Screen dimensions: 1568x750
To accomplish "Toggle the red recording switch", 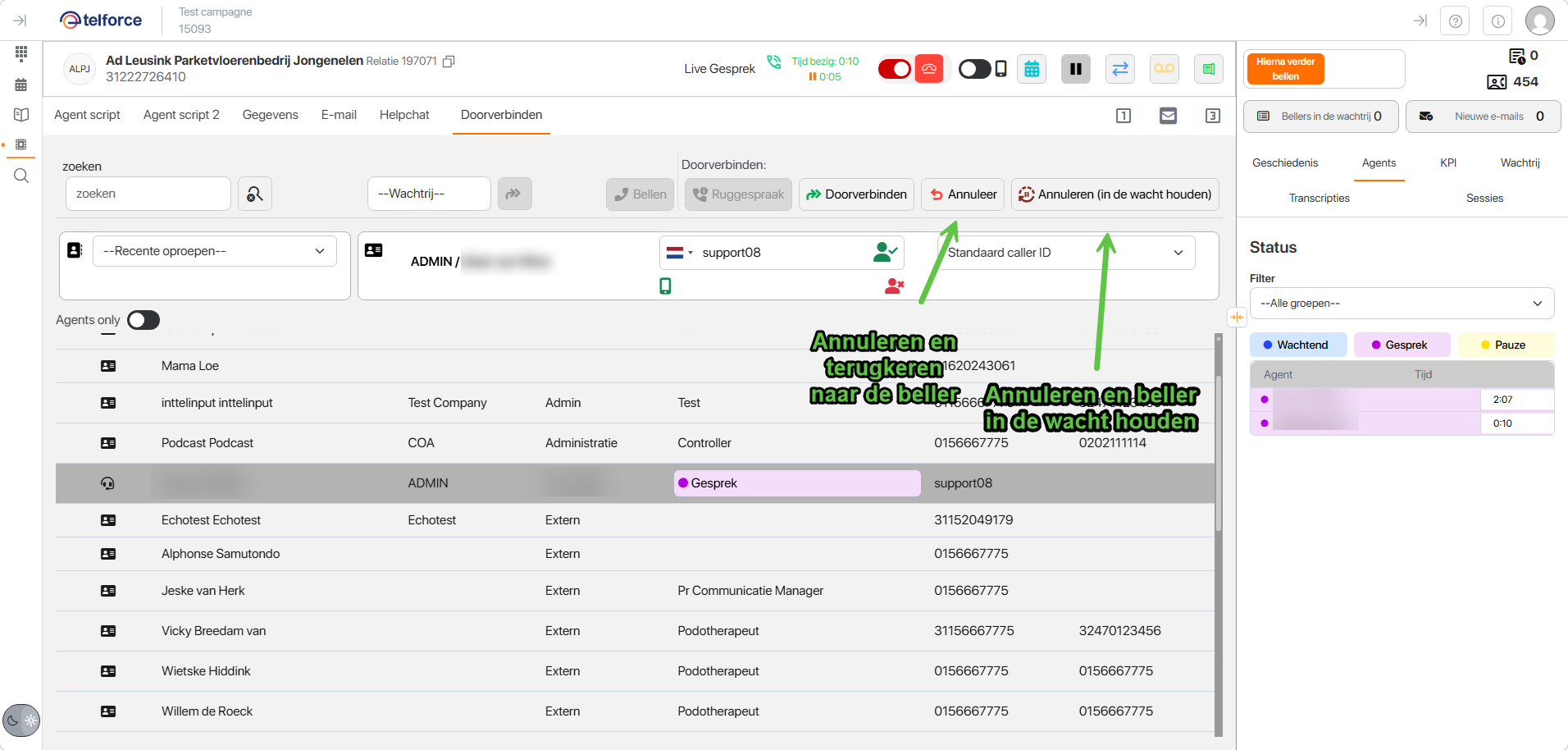I will click(894, 69).
